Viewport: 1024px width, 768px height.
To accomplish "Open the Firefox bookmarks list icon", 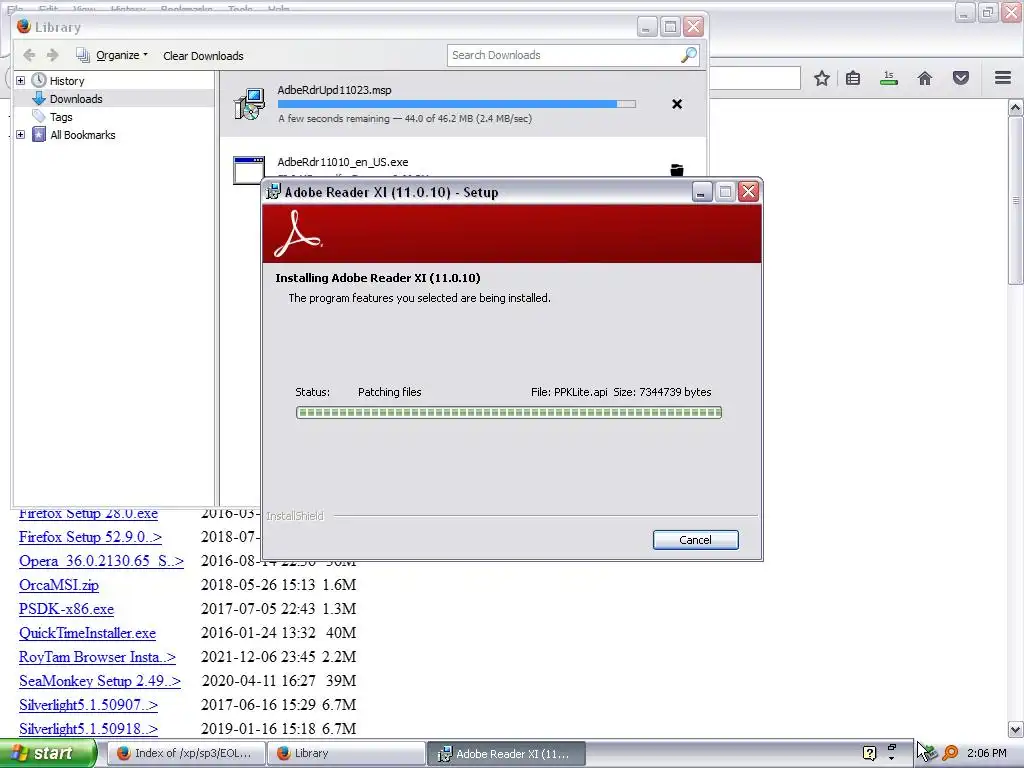I will (853, 78).
